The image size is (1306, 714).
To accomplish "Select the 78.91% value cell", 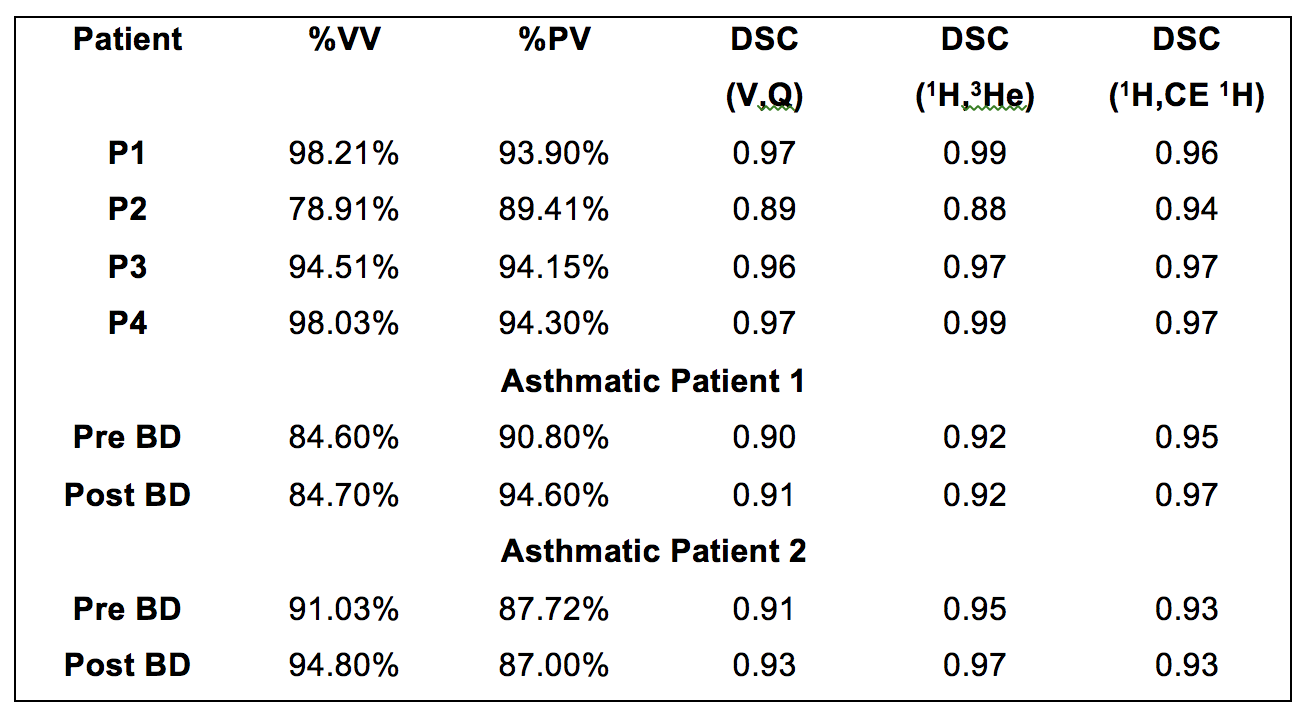I will click(343, 209).
